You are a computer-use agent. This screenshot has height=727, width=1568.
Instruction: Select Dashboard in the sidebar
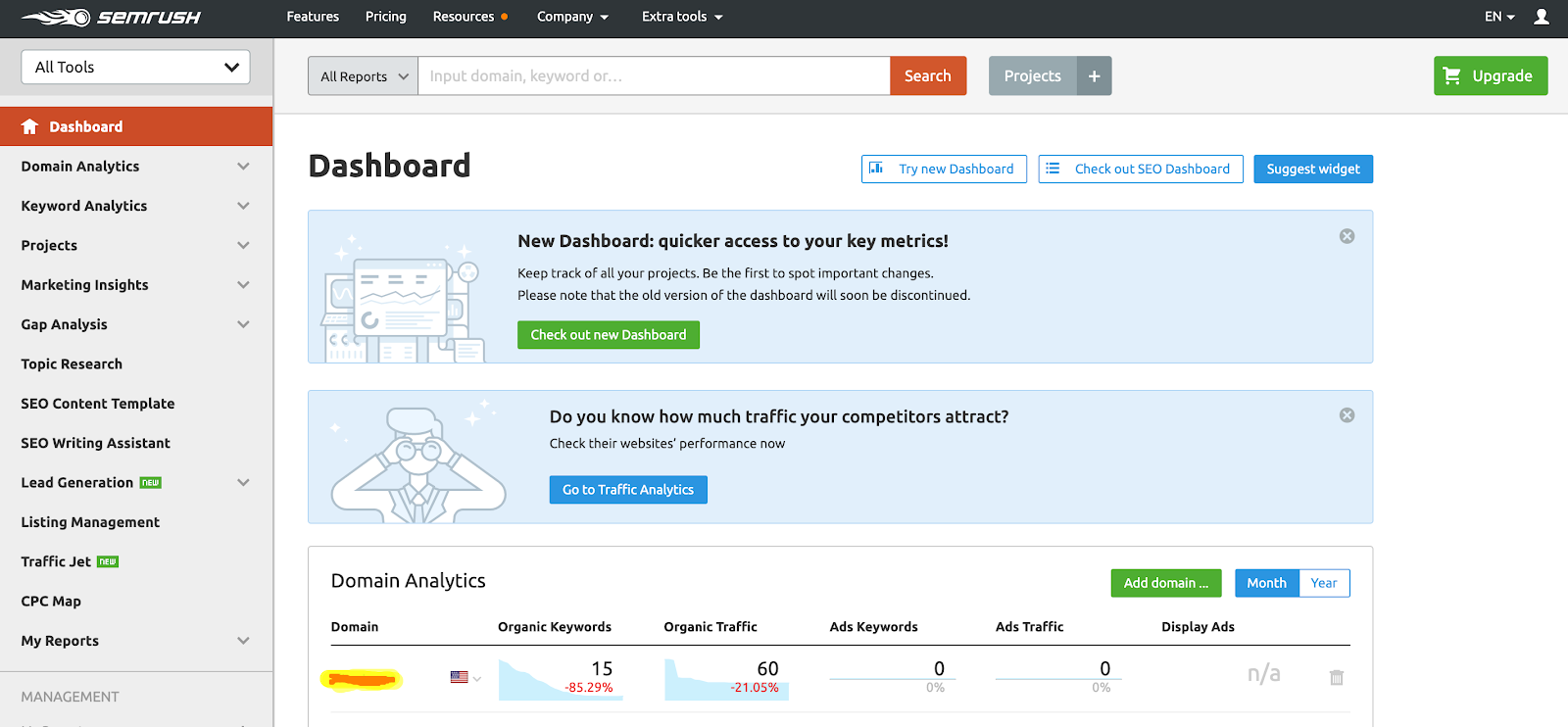pyautogui.click(x=136, y=126)
